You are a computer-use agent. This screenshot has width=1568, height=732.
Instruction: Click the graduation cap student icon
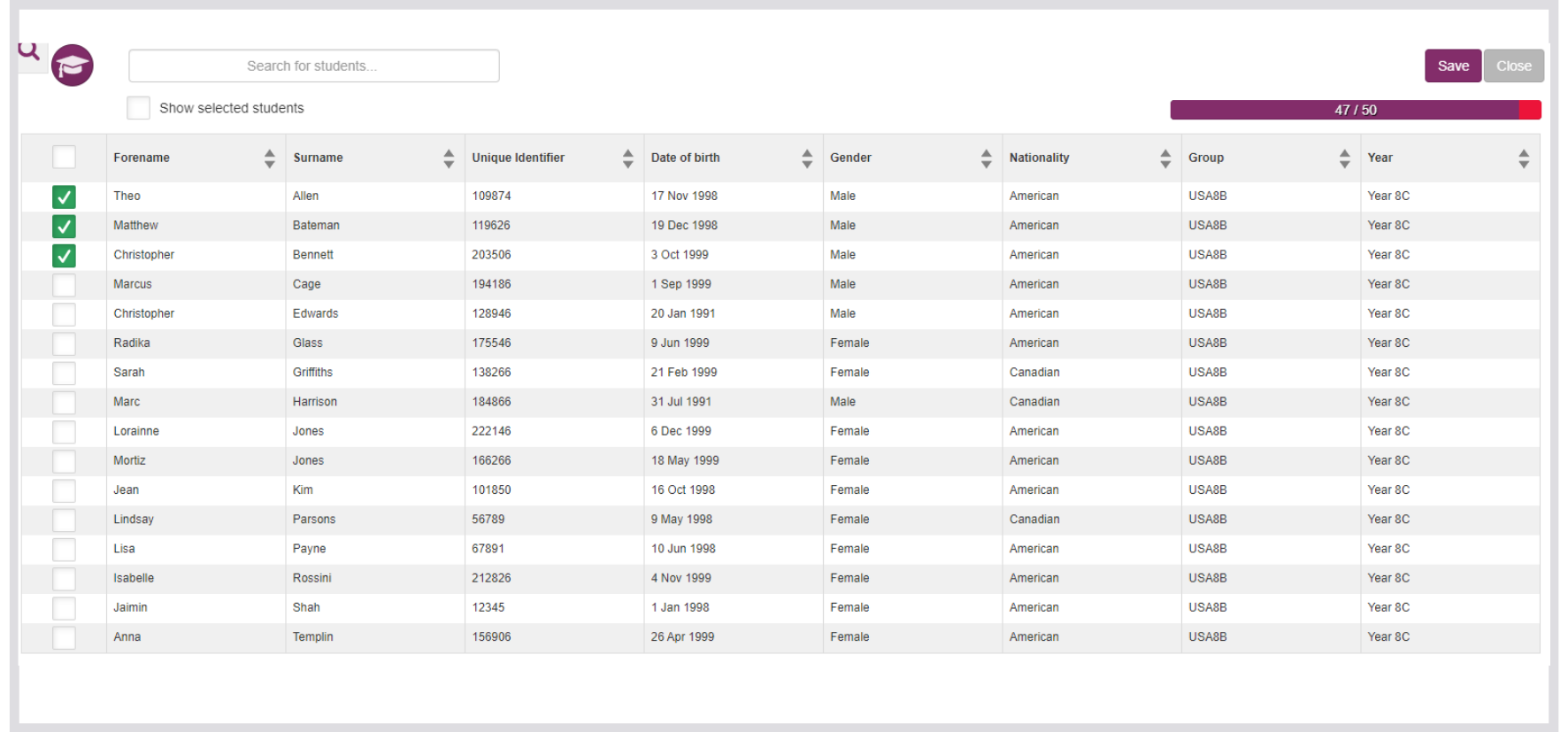point(73,65)
